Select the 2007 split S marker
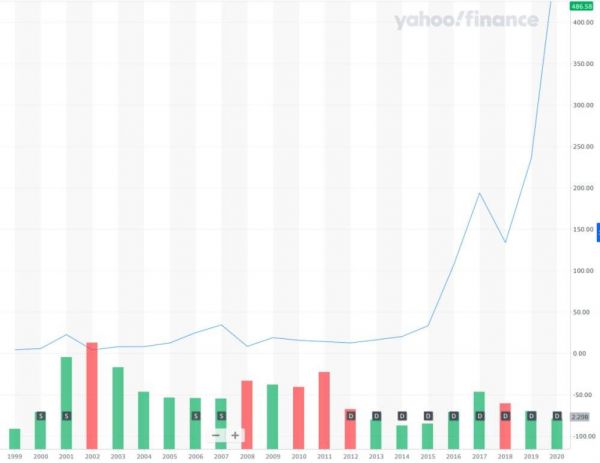 coord(221,415)
